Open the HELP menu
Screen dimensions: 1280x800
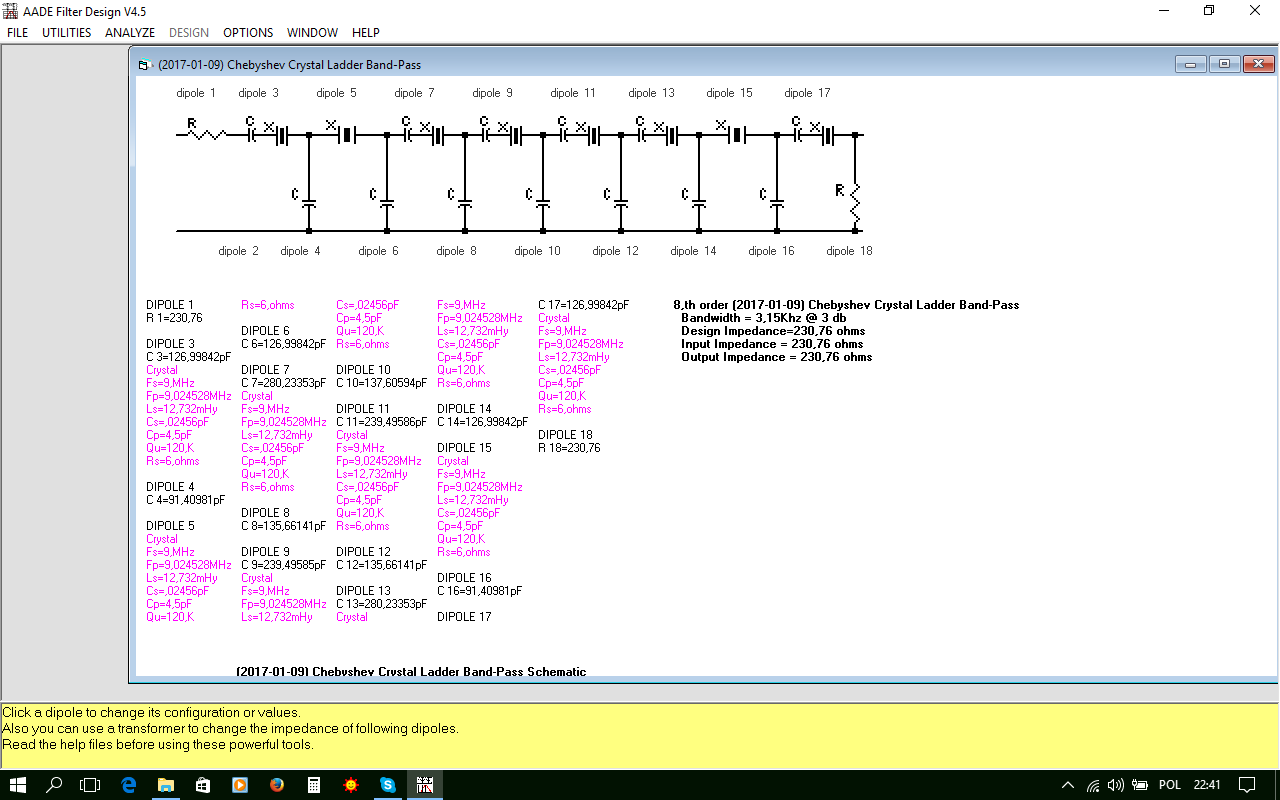(366, 33)
